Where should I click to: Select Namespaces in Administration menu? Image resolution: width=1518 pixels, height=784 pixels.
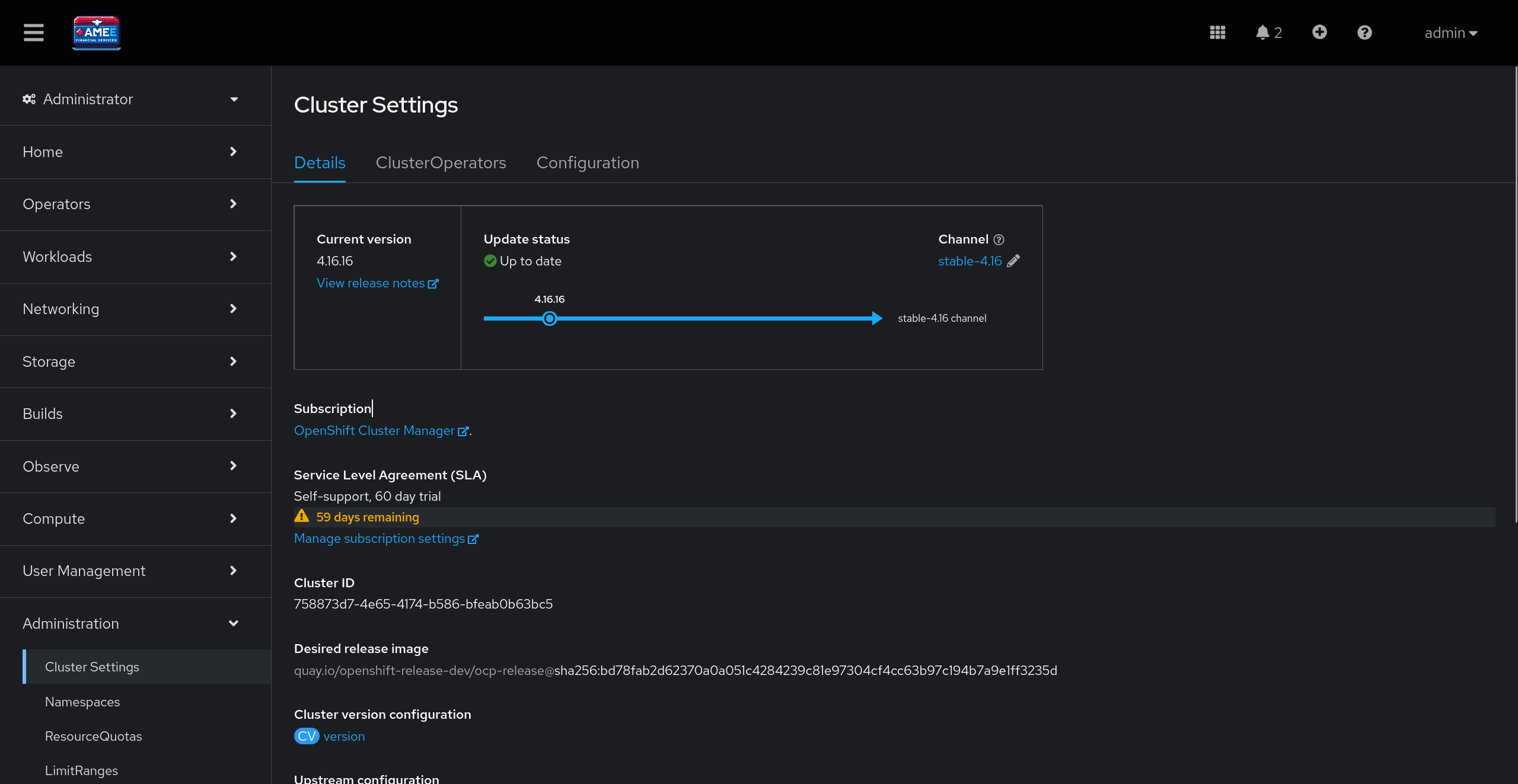[82, 702]
